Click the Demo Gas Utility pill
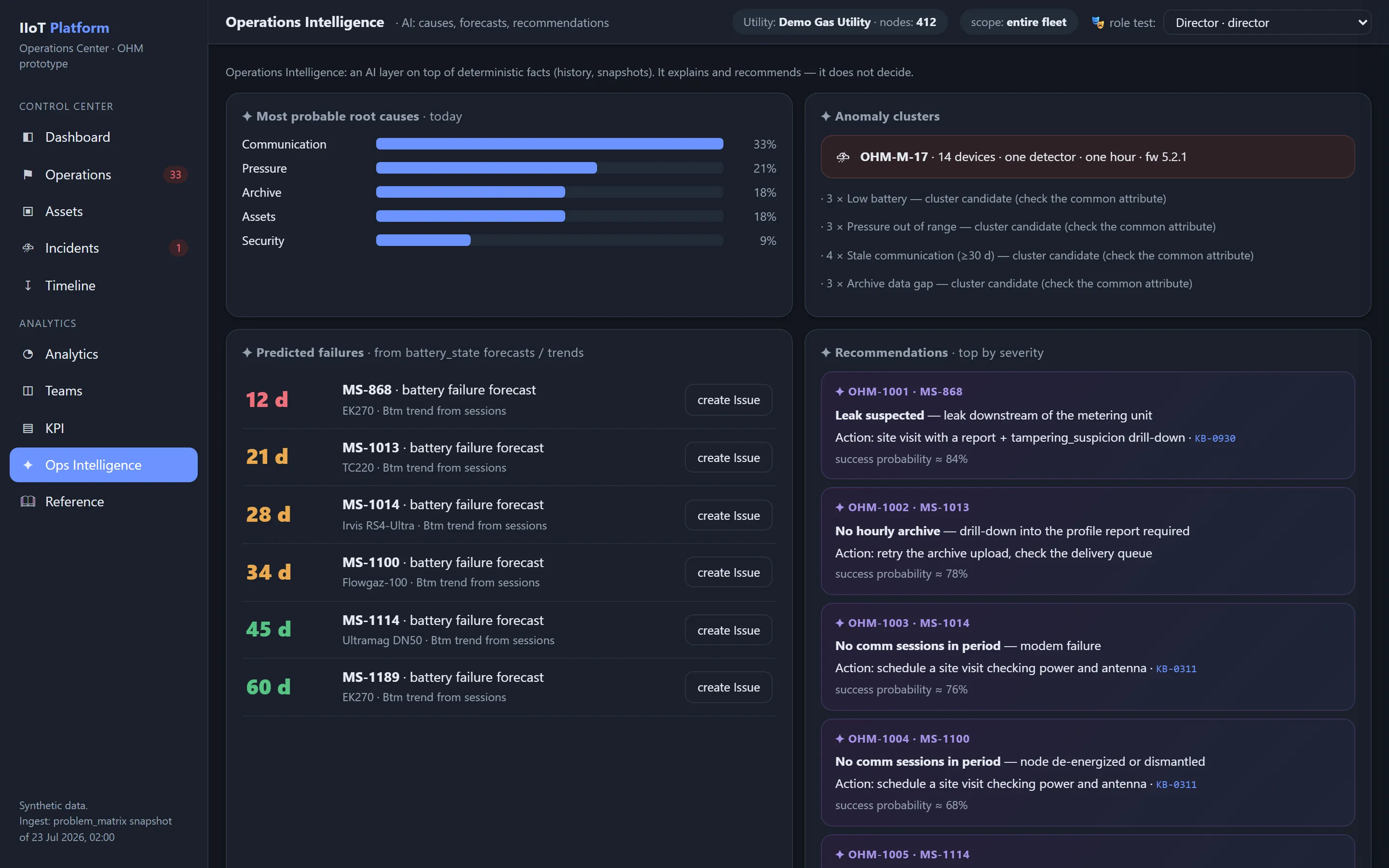The image size is (1389, 868). pyautogui.click(x=839, y=22)
